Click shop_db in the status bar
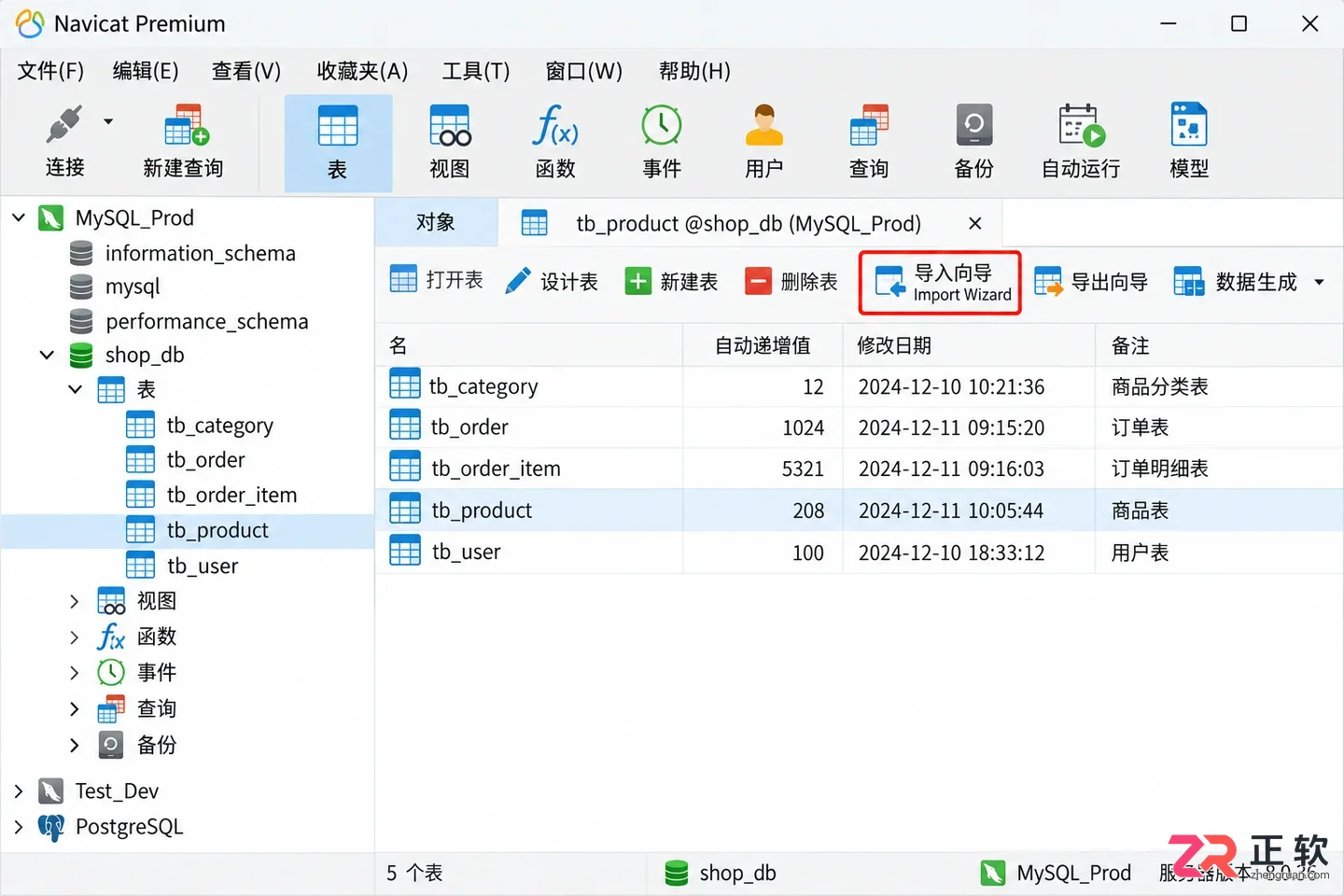This screenshot has height=896, width=1344. (x=720, y=873)
